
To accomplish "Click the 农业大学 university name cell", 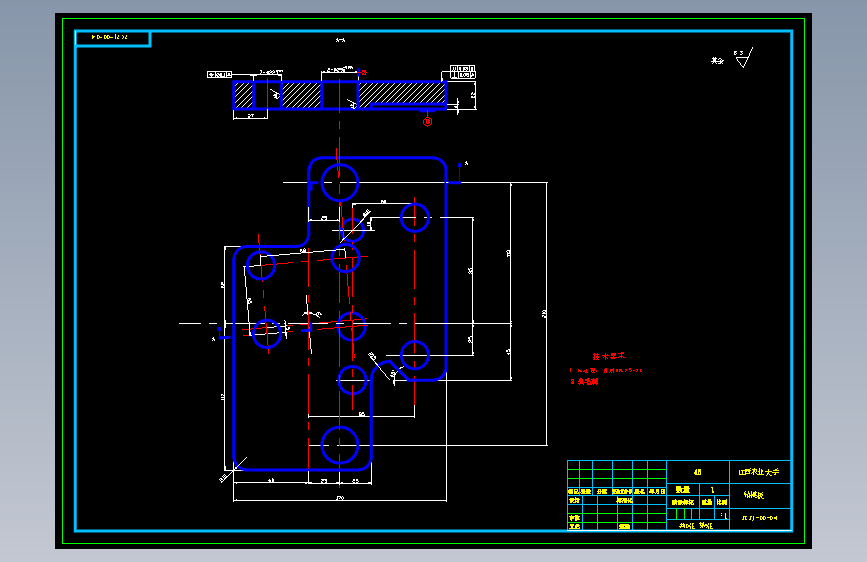I will point(760,472).
